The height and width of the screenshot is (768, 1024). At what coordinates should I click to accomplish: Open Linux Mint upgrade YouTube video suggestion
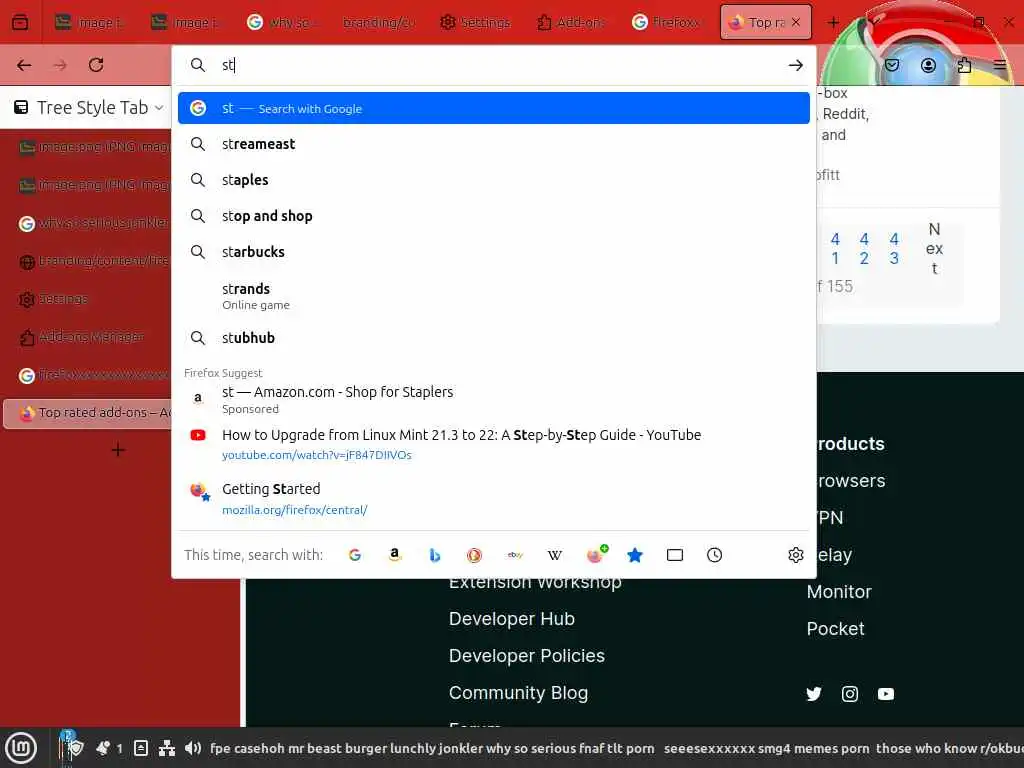tap(494, 444)
